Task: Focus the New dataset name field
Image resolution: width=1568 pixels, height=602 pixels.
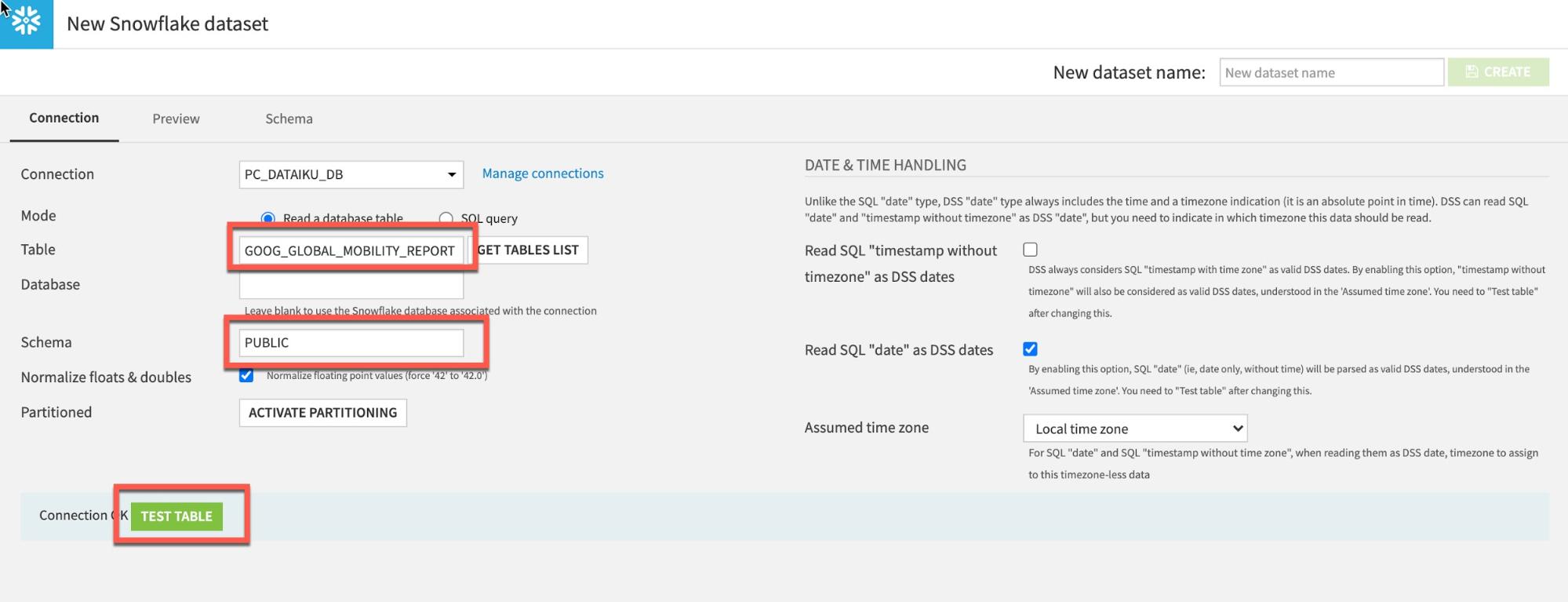Action: click(1330, 73)
